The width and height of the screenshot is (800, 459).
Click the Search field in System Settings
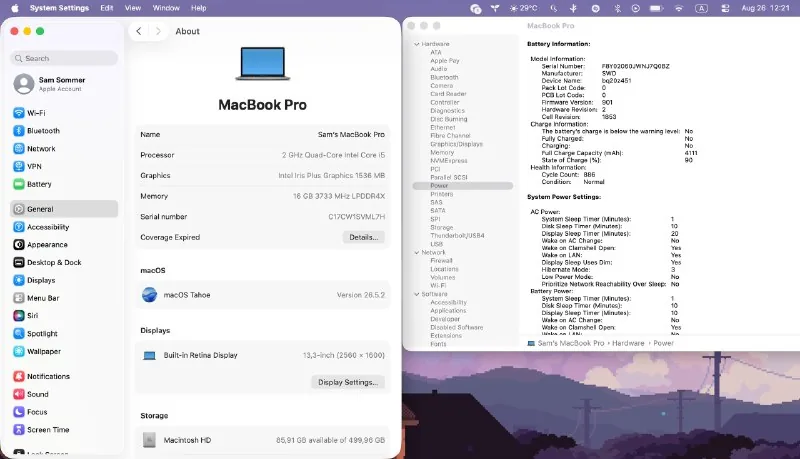click(64, 58)
